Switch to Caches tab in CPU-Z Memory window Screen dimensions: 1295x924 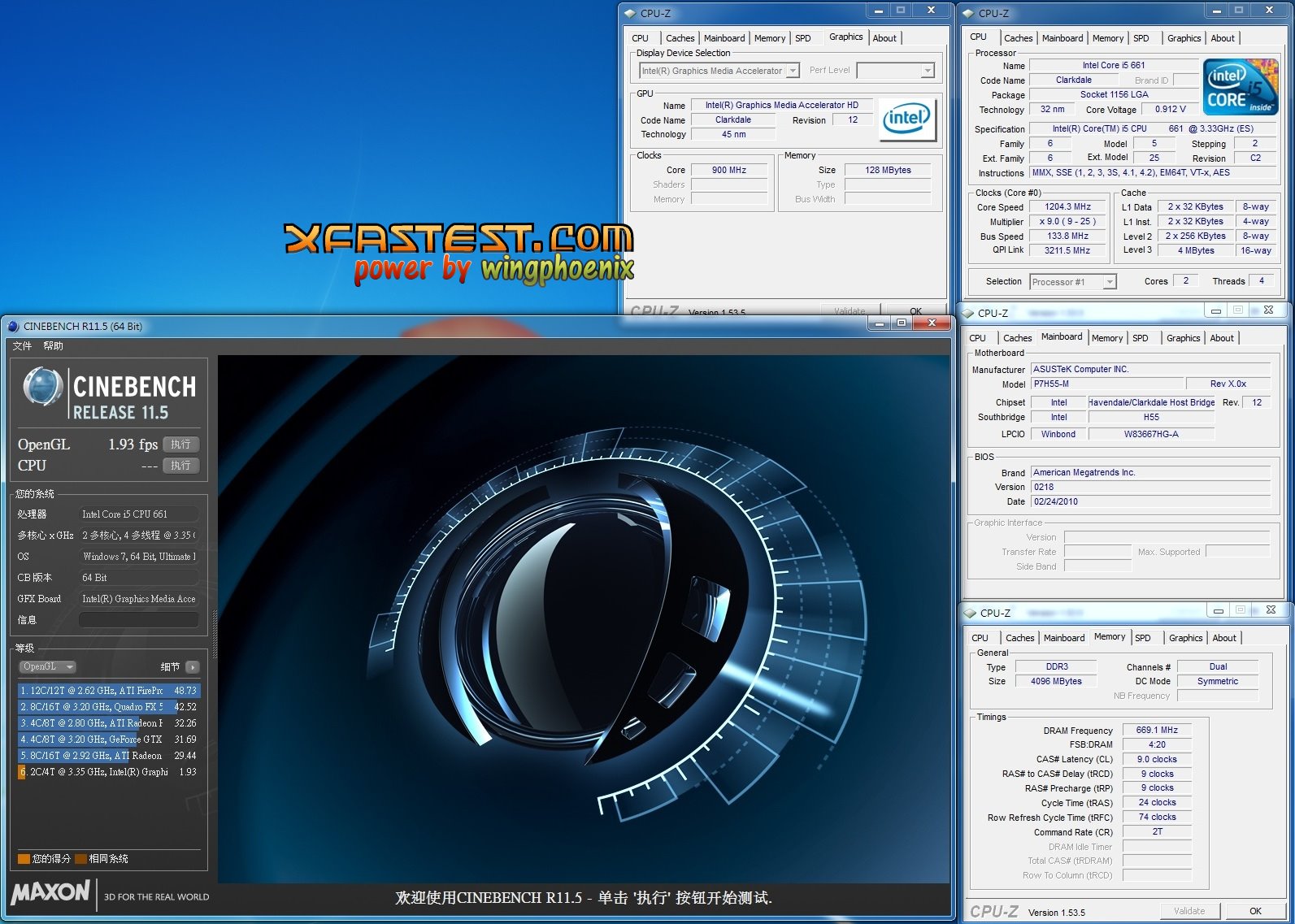[x=1019, y=638]
